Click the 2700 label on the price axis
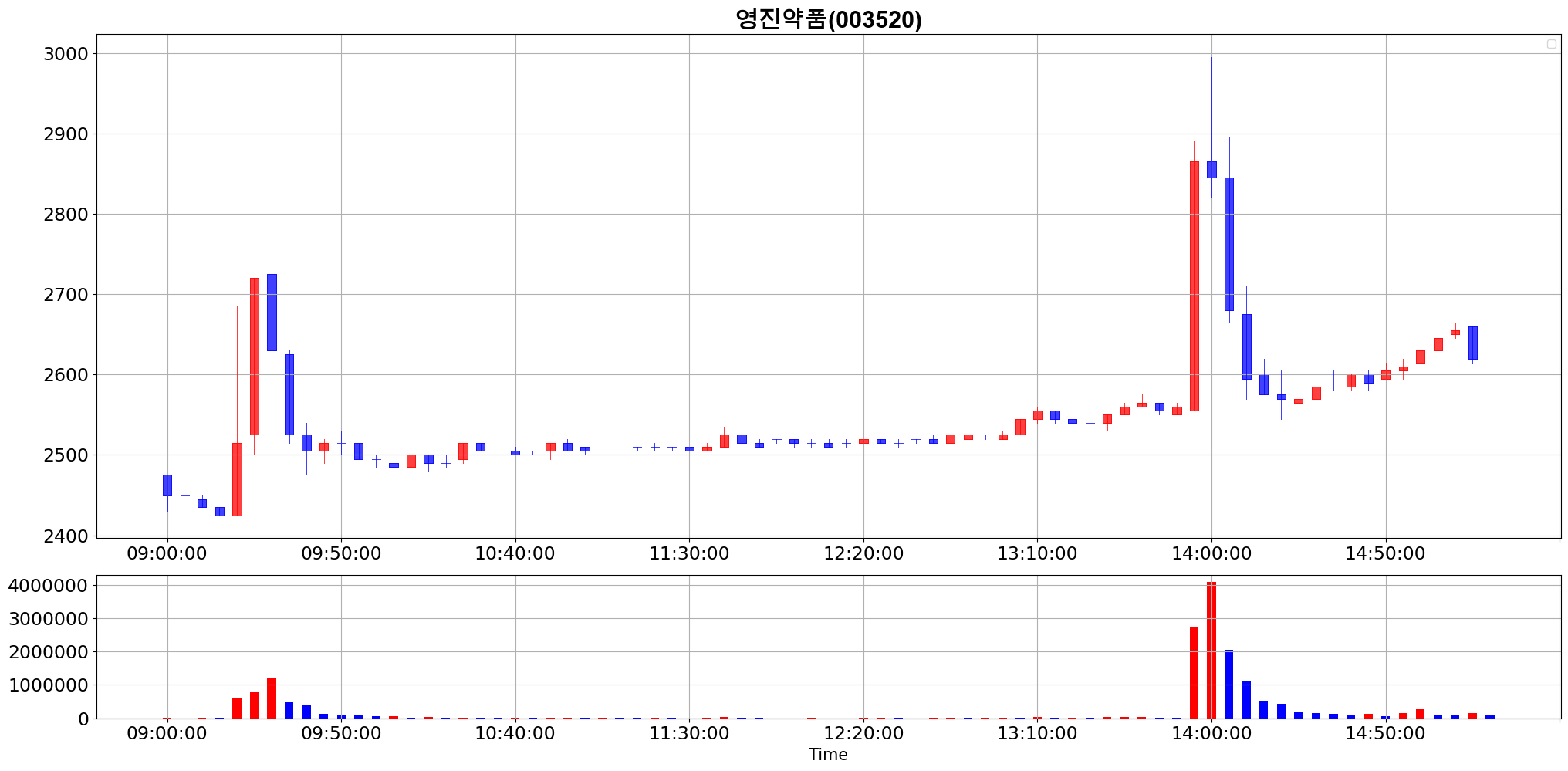Image resolution: width=1568 pixels, height=771 pixels. pyautogui.click(x=66, y=295)
